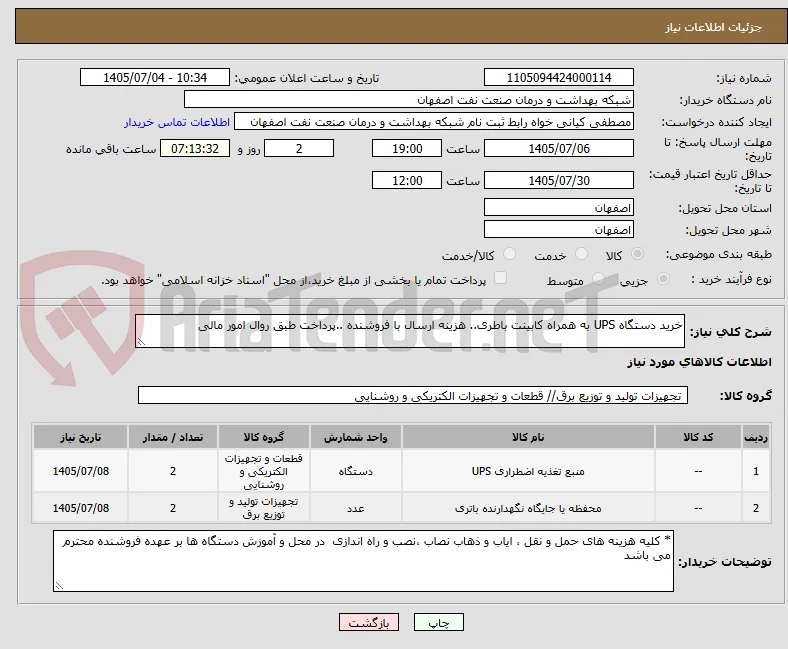Image resolution: width=788 pixels, height=649 pixels.
Task: Click the ردیف column header
Action: (x=756, y=437)
